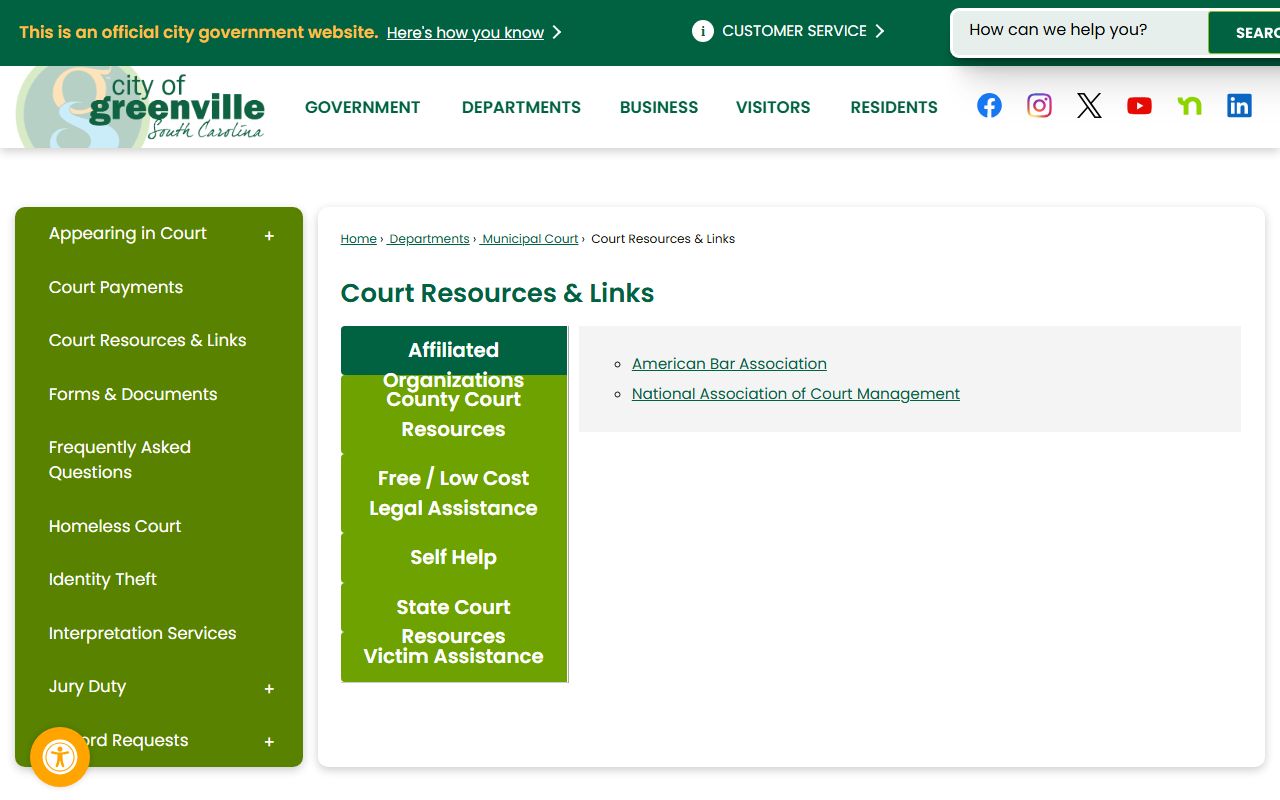Go to Municipal Court in the breadcrumb
The height and width of the screenshot is (800, 1280).
530,239
